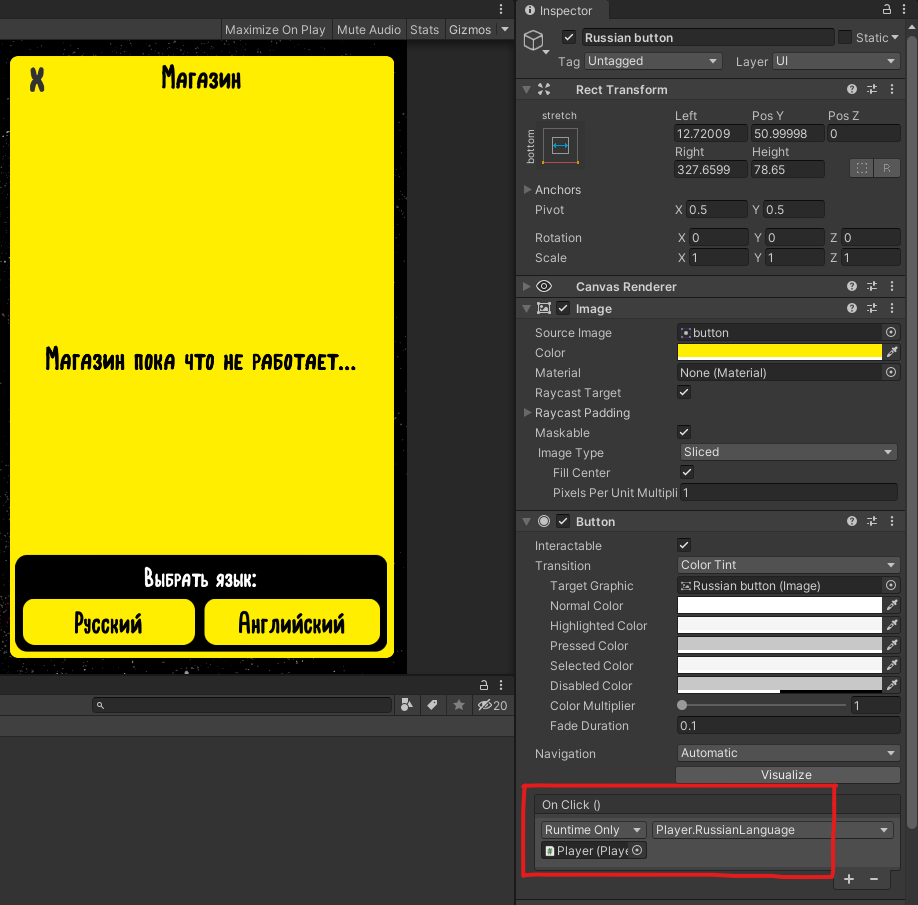Image resolution: width=918 pixels, height=905 pixels.
Task: Toggle the Raycast Target checkbox
Action: 684,393
